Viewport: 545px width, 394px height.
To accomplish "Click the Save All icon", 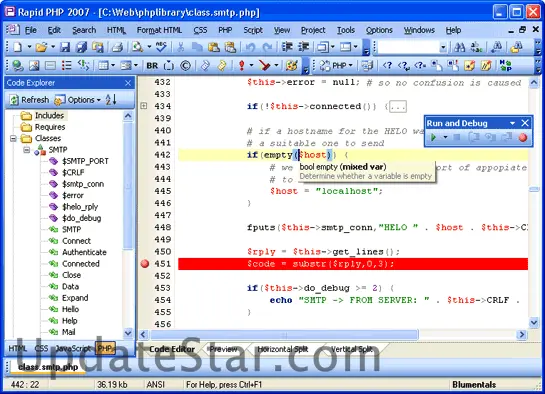I will [81, 47].
